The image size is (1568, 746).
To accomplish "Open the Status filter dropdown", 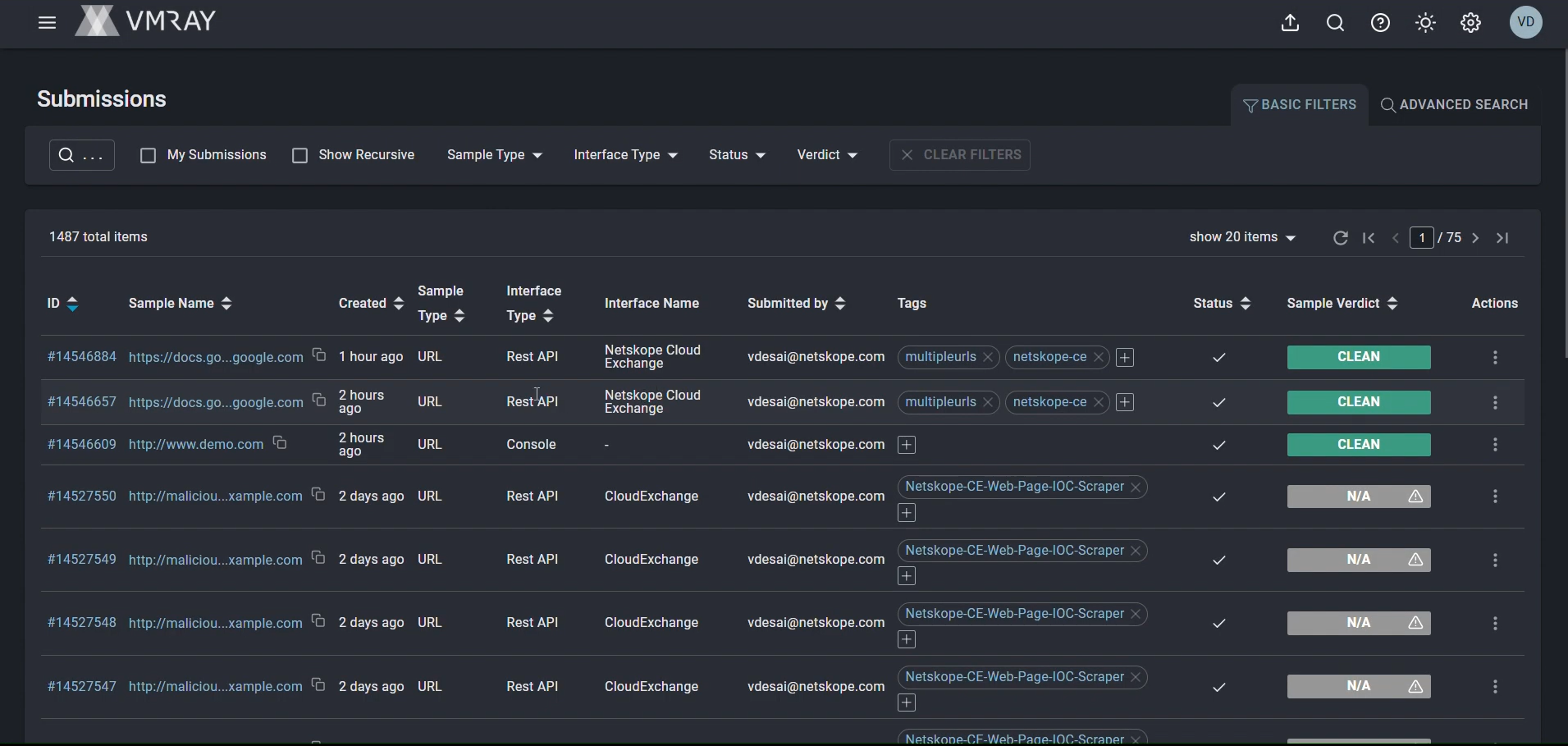I will [x=738, y=155].
